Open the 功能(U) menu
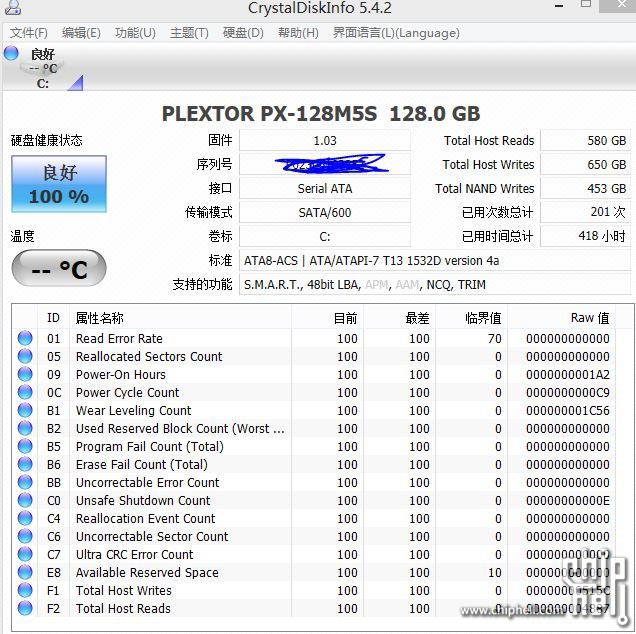The image size is (636, 634). click(135, 33)
